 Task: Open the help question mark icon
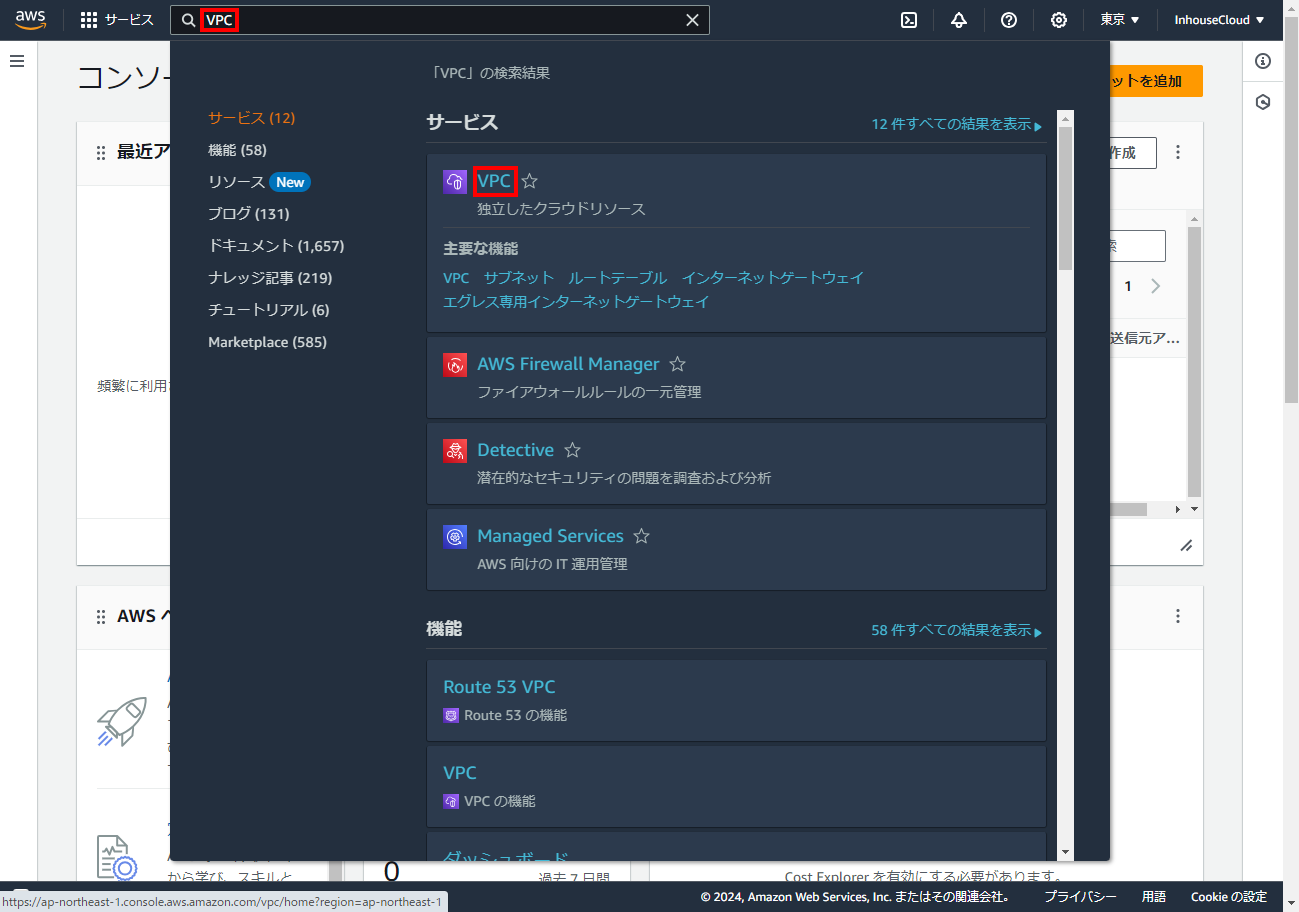[1009, 20]
